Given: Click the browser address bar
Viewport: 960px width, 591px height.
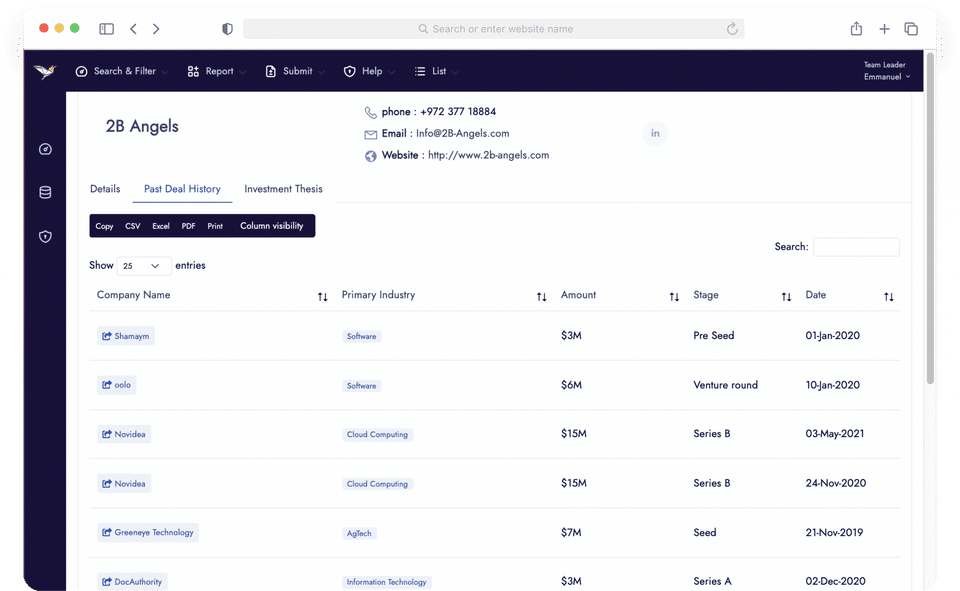Looking at the screenshot, I should pos(493,29).
